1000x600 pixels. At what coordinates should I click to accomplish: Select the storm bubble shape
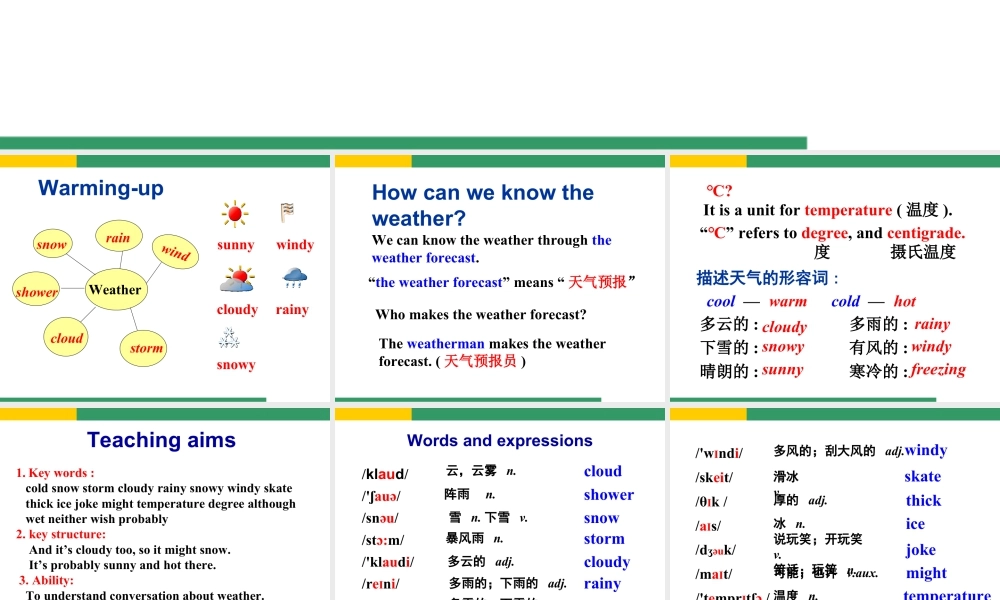coord(144,347)
